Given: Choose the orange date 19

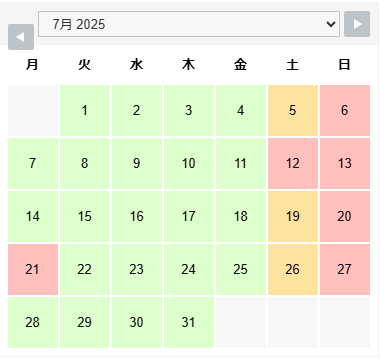Looking at the screenshot, I should tap(293, 216).
